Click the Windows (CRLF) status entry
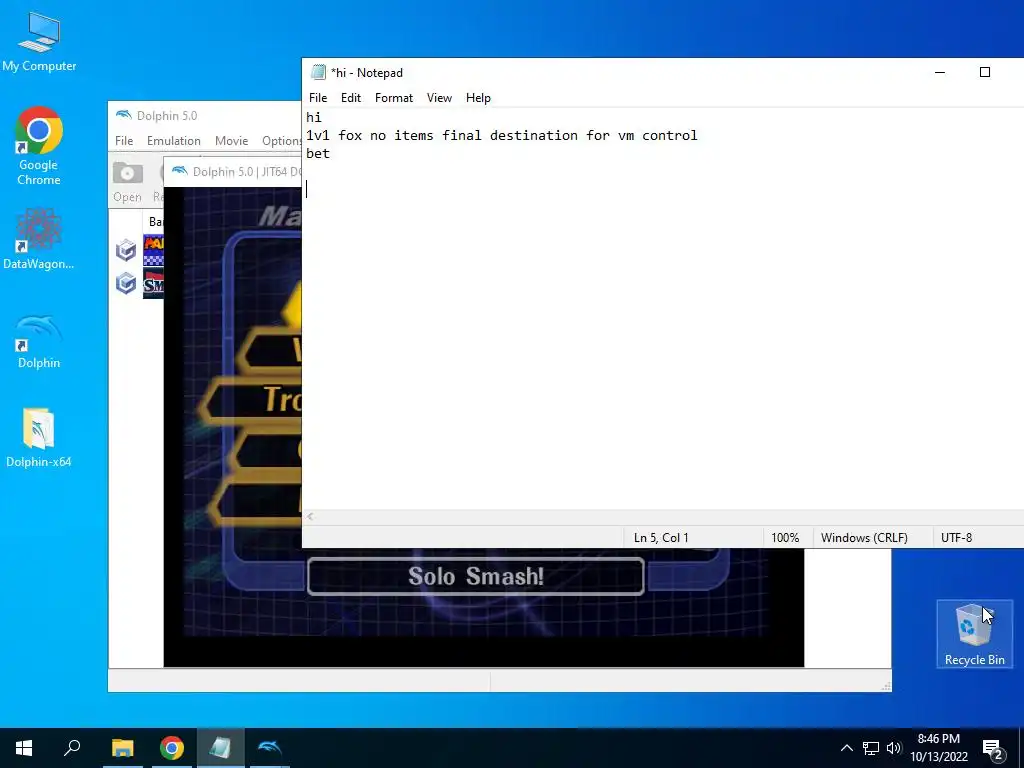 [864, 537]
